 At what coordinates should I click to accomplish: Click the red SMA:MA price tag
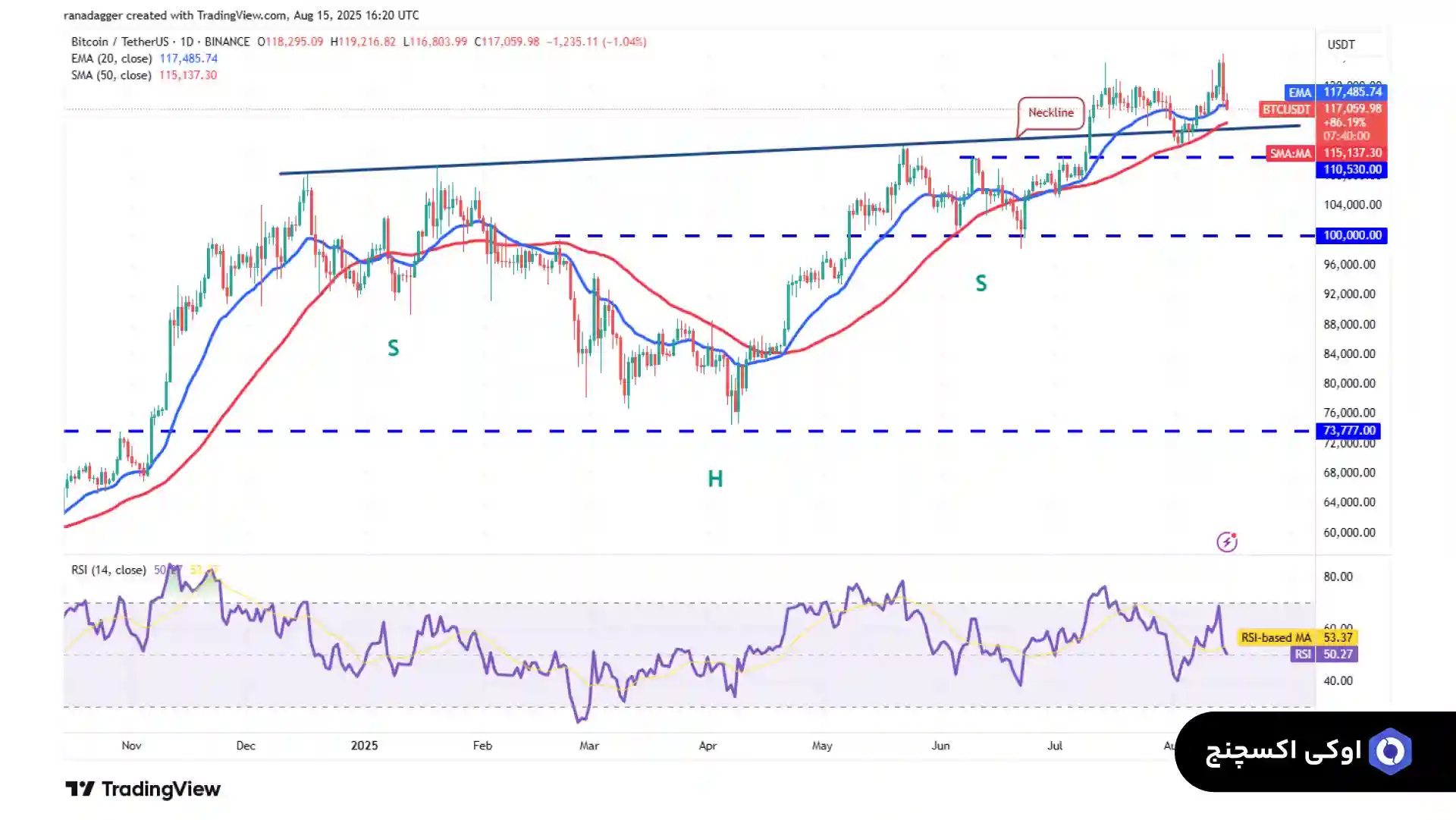click(x=1290, y=153)
